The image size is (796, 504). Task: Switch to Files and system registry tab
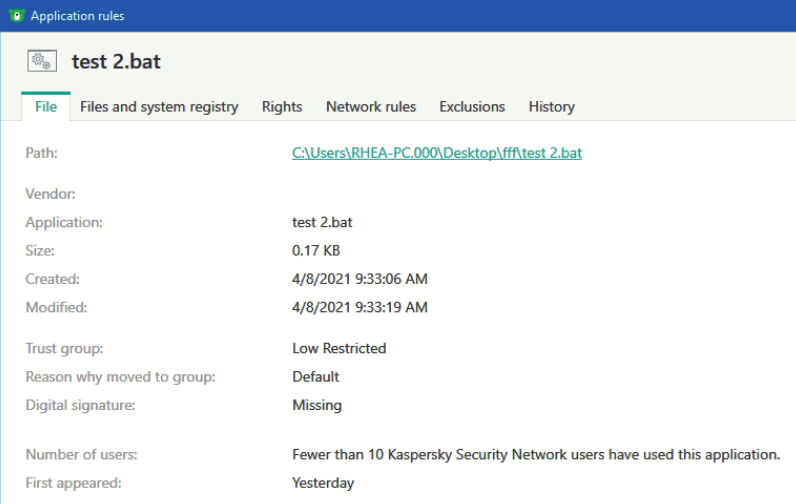[159, 106]
